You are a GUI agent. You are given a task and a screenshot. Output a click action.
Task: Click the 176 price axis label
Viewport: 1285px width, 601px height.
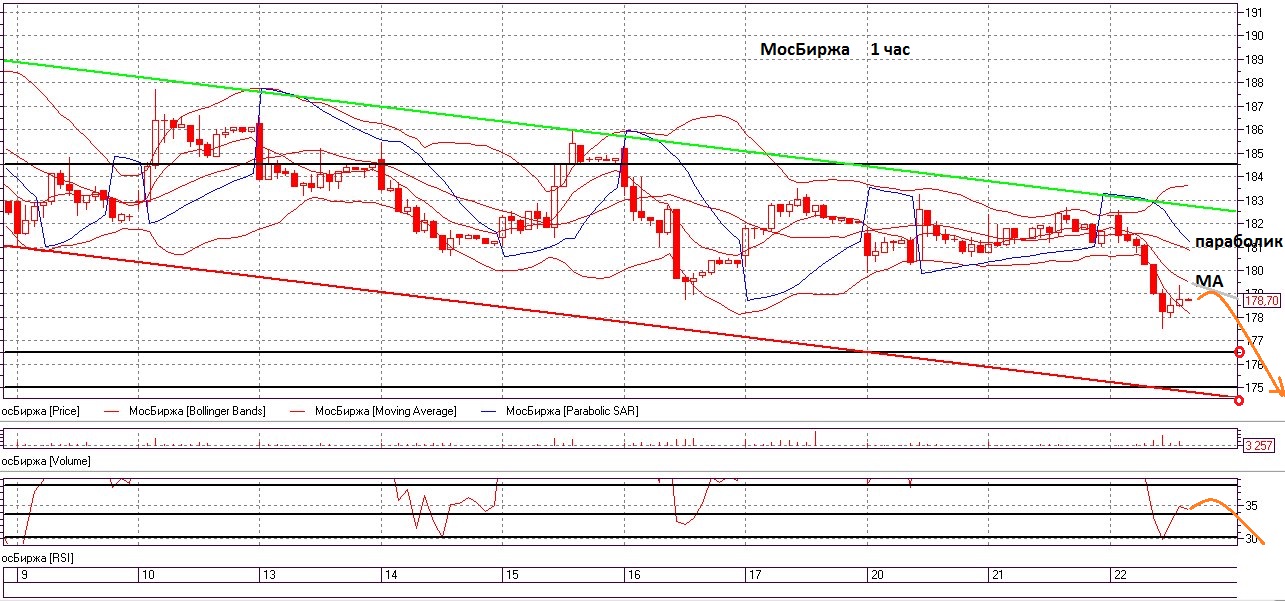(1255, 364)
